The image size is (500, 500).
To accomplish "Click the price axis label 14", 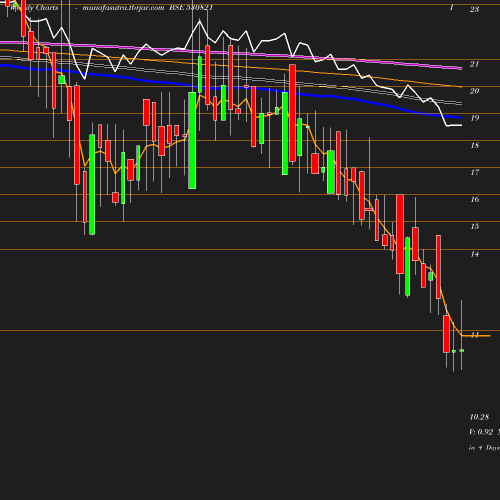I will pyautogui.click(x=475, y=254).
